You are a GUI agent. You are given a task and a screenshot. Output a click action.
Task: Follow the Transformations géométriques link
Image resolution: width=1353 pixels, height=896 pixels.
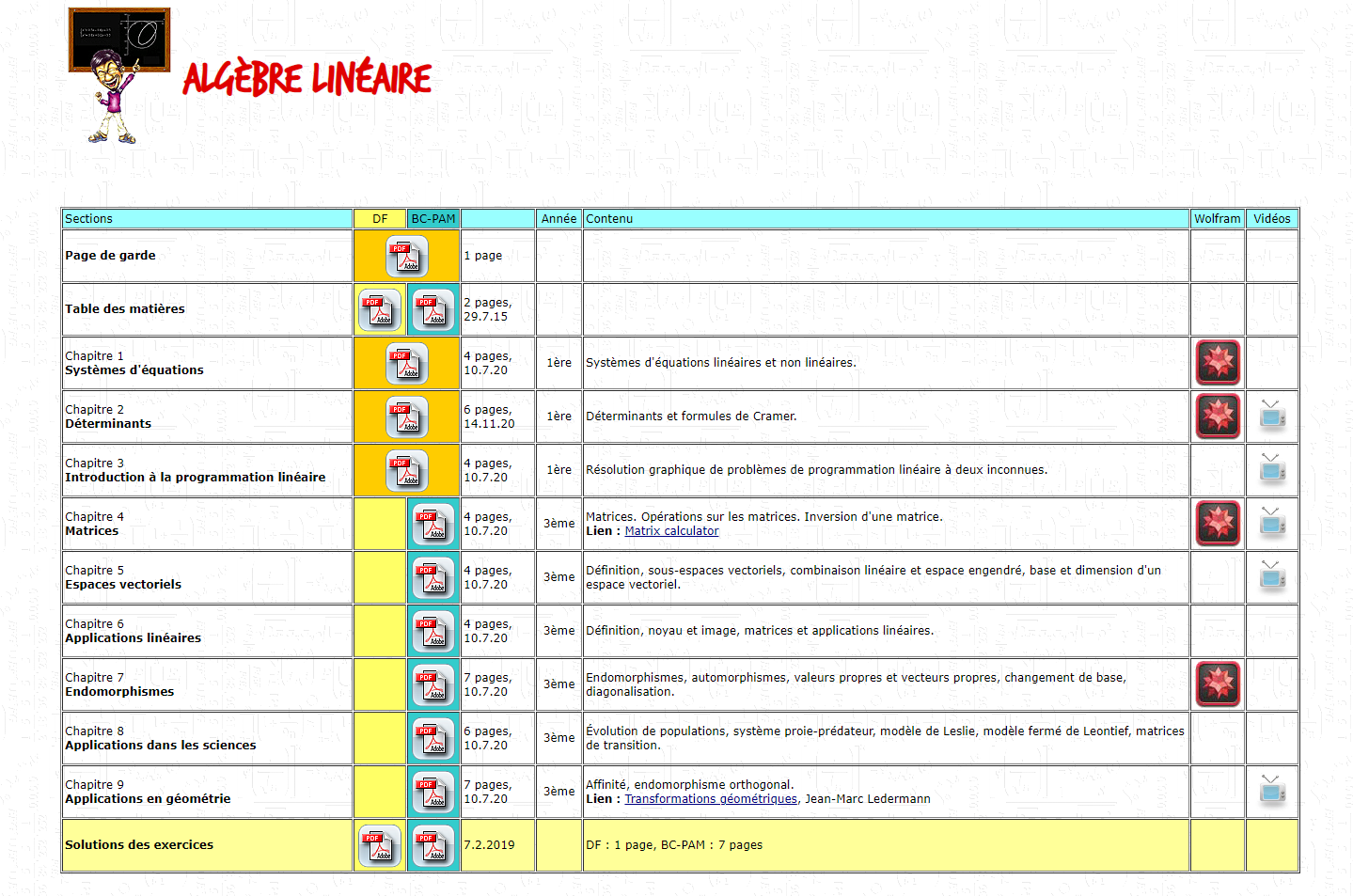[x=711, y=799]
